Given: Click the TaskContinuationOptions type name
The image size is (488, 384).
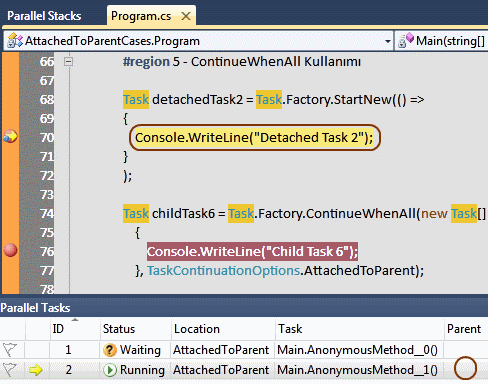Looking at the screenshot, I should pyautogui.click(x=223, y=270).
